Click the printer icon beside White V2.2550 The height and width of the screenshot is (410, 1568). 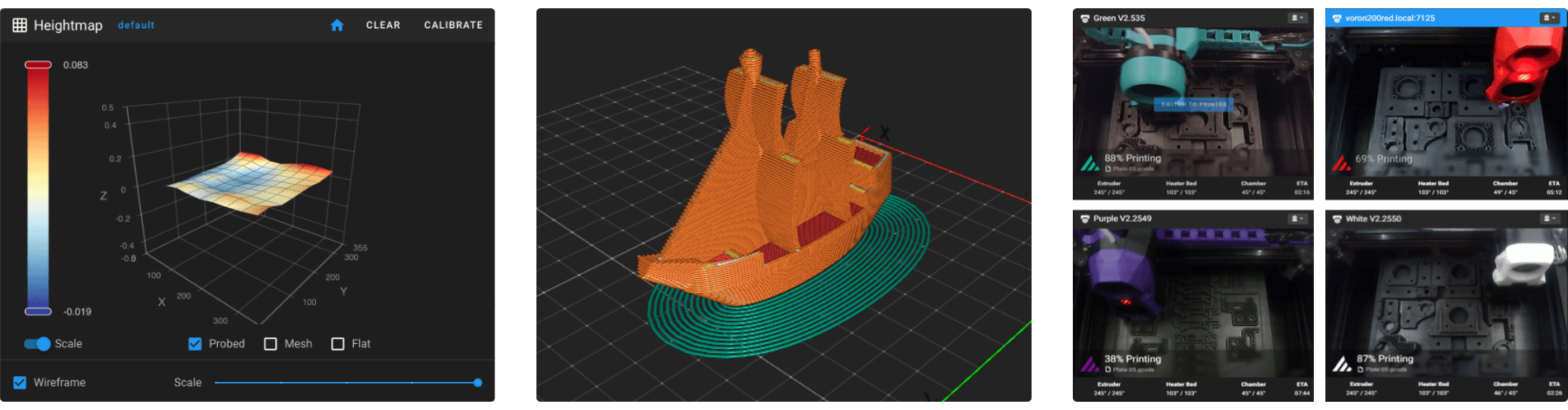coord(1336,219)
